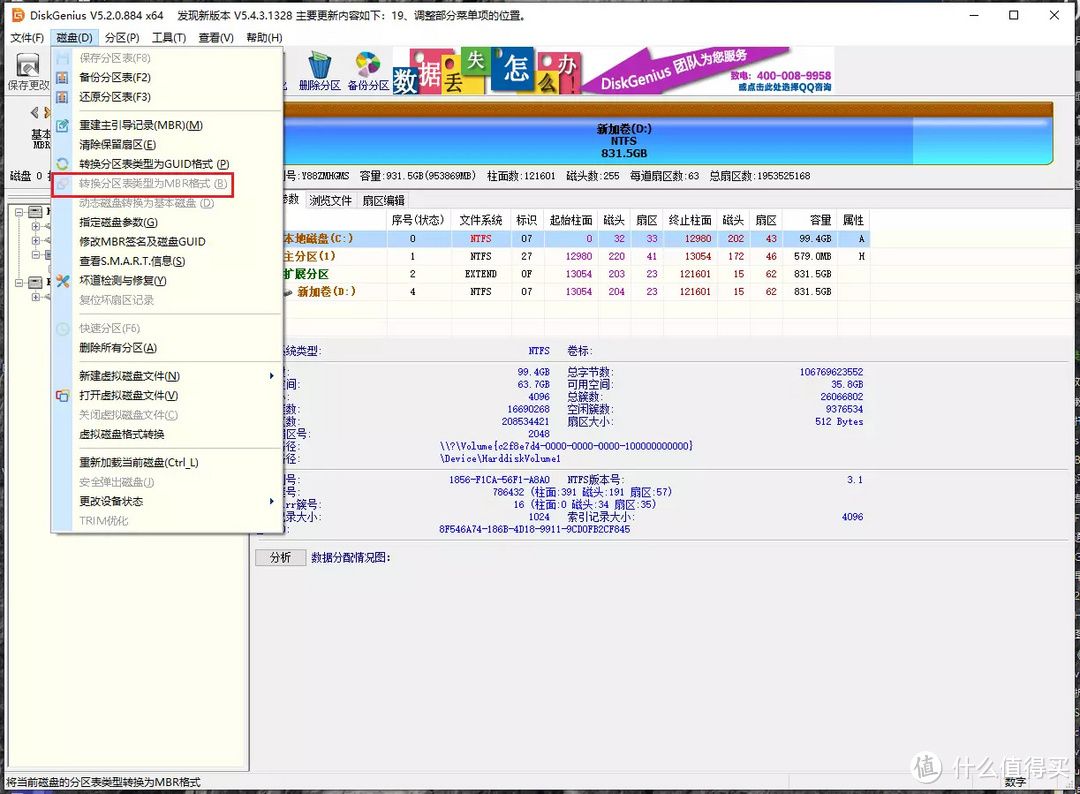Image resolution: width=1080 pixels, height=794 pixels.
Task: Click the green arrows icon for GUID conversion
Action: [62, 164]
